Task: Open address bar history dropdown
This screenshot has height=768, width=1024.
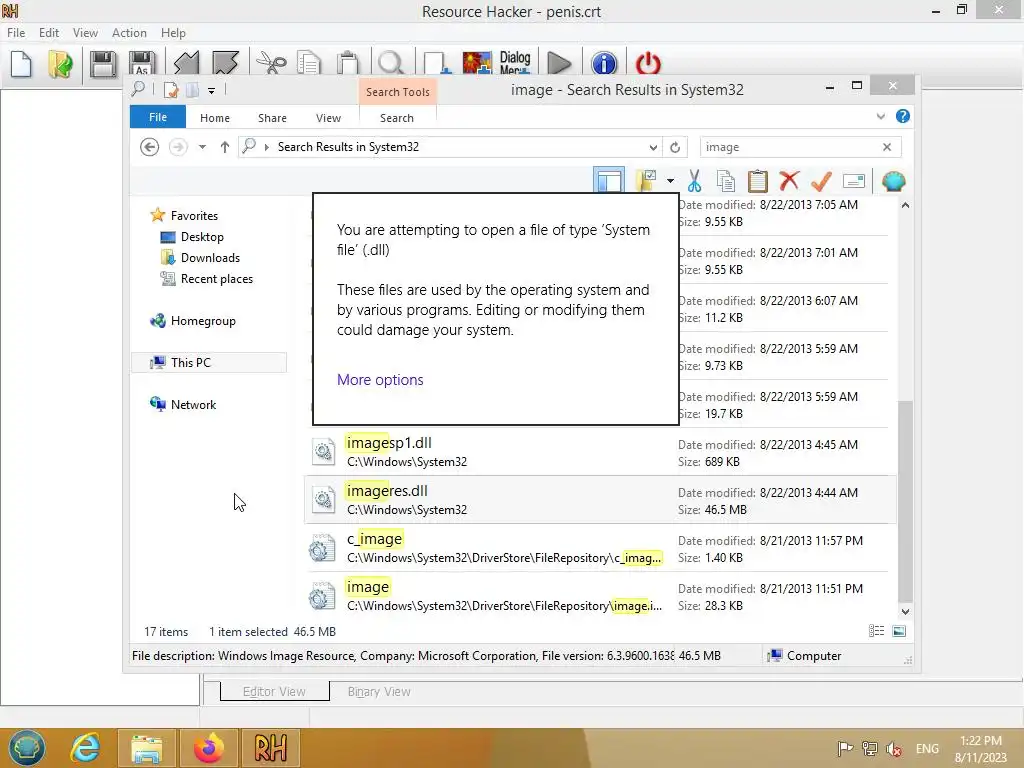Action: pos(652,147)
